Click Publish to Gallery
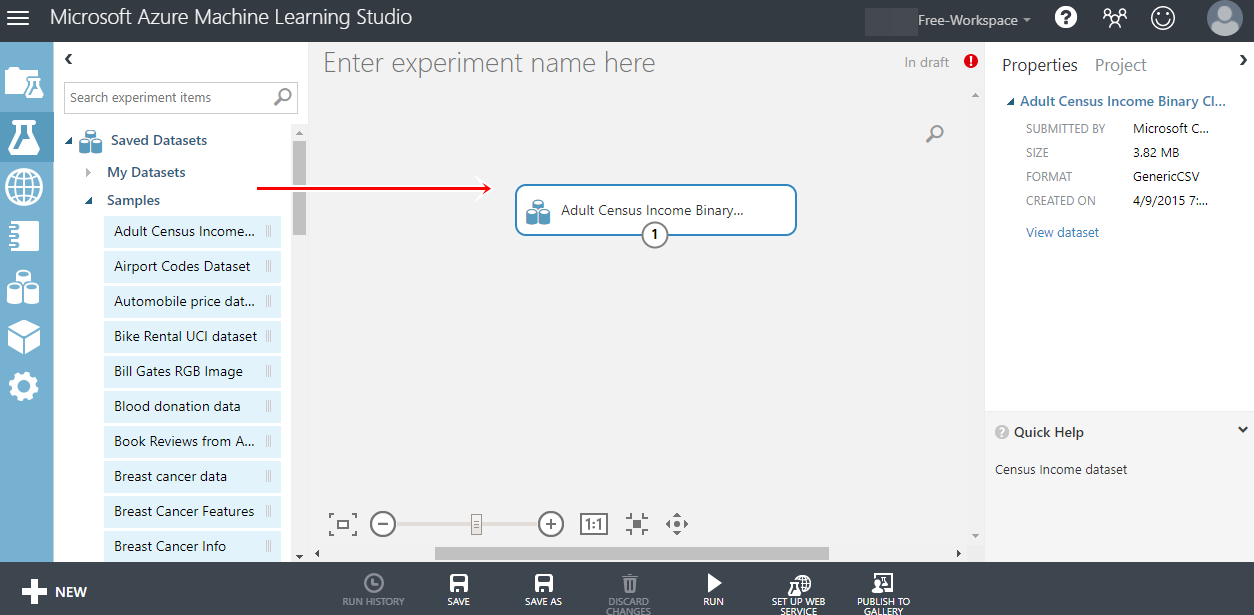The image size is (1254, 615). click(883, 593)
